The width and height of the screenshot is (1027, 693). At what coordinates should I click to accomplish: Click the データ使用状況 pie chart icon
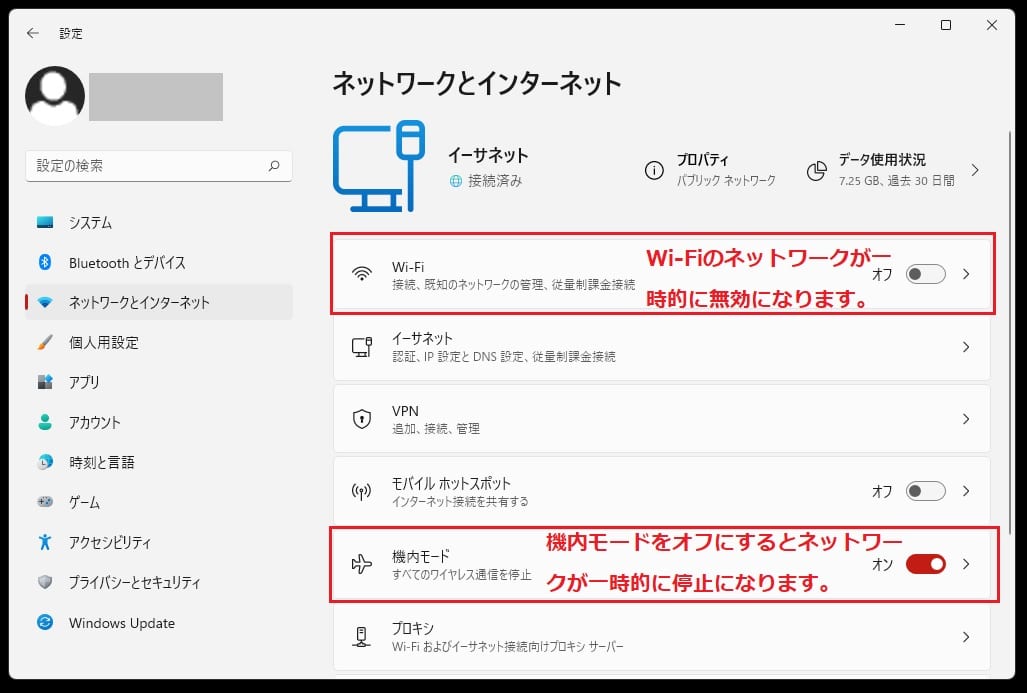[x=816, y=170]
